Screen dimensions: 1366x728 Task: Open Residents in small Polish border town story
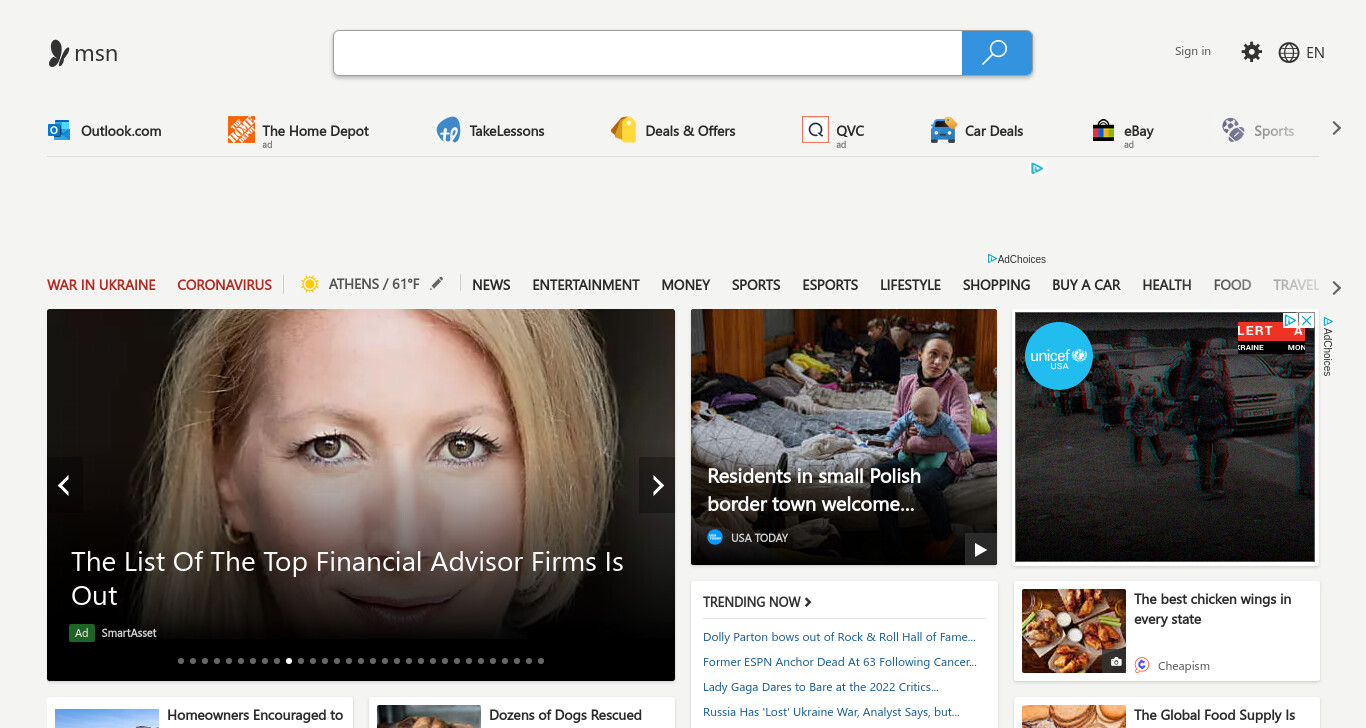coord(814,490)
